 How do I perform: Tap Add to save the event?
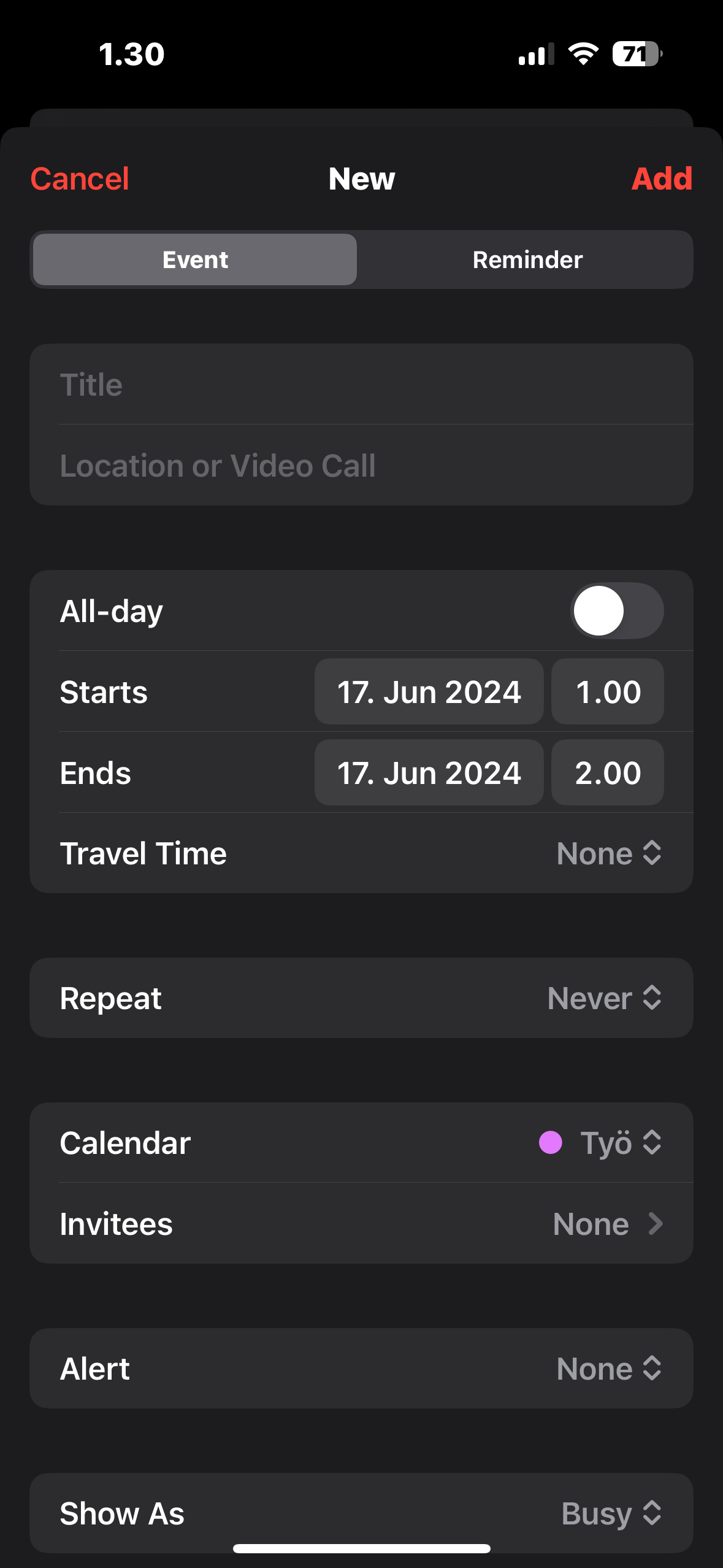(x=661, y=179)
